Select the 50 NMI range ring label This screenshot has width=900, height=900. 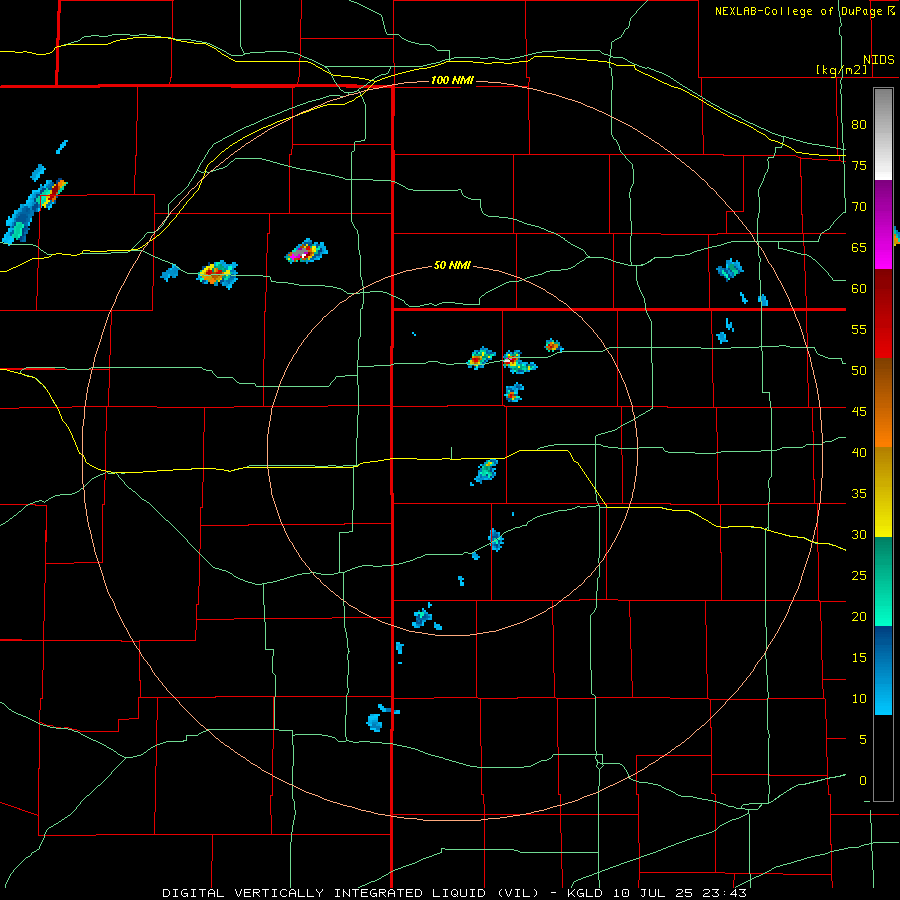[452, 265]
